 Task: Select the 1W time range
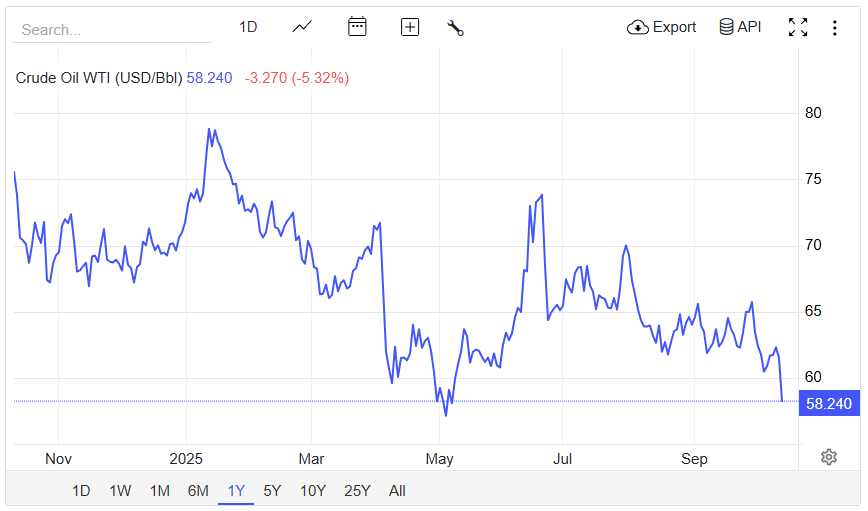[120, 491]
